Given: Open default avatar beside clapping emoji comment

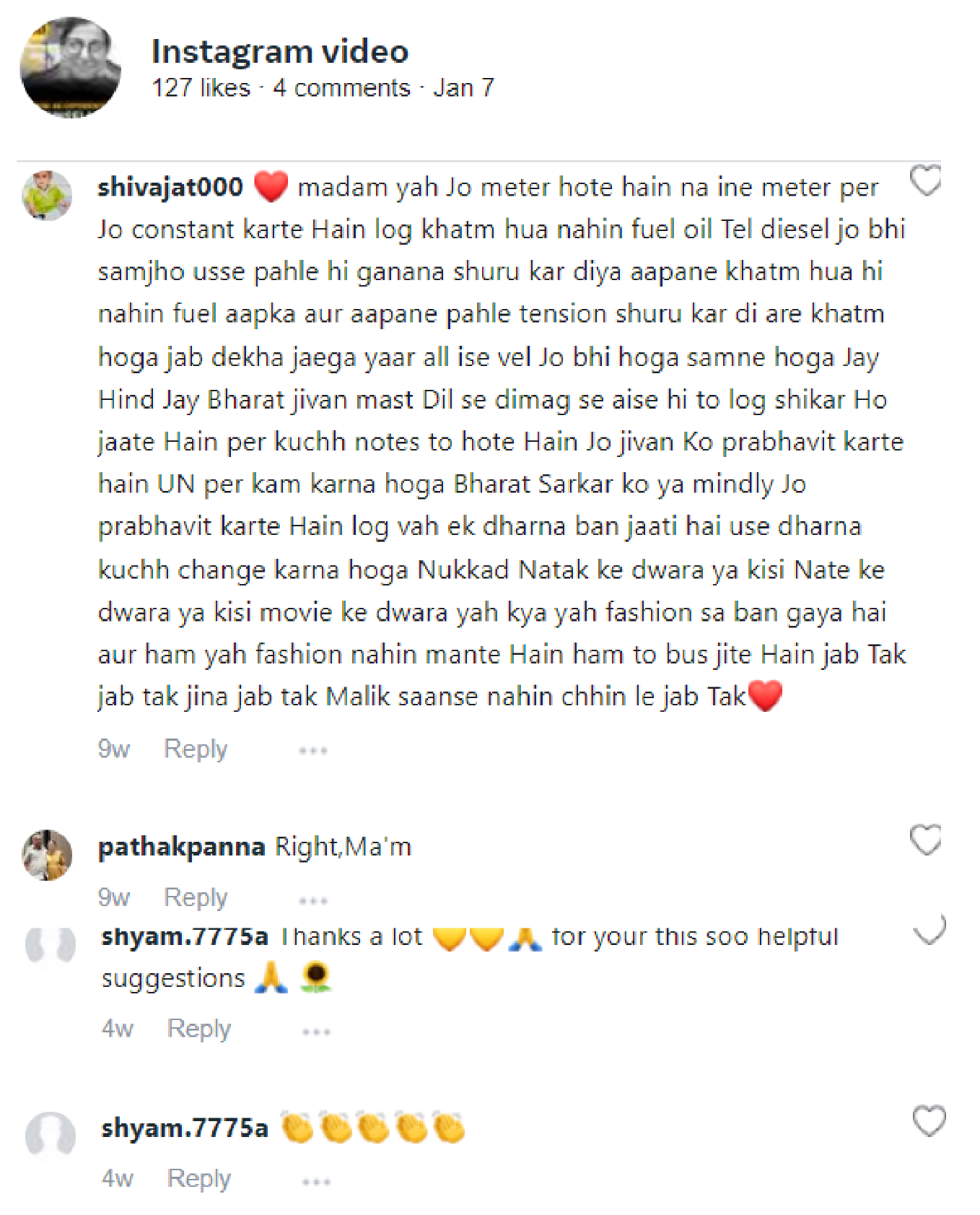Looking at the screenshot, I should 51,1136.
